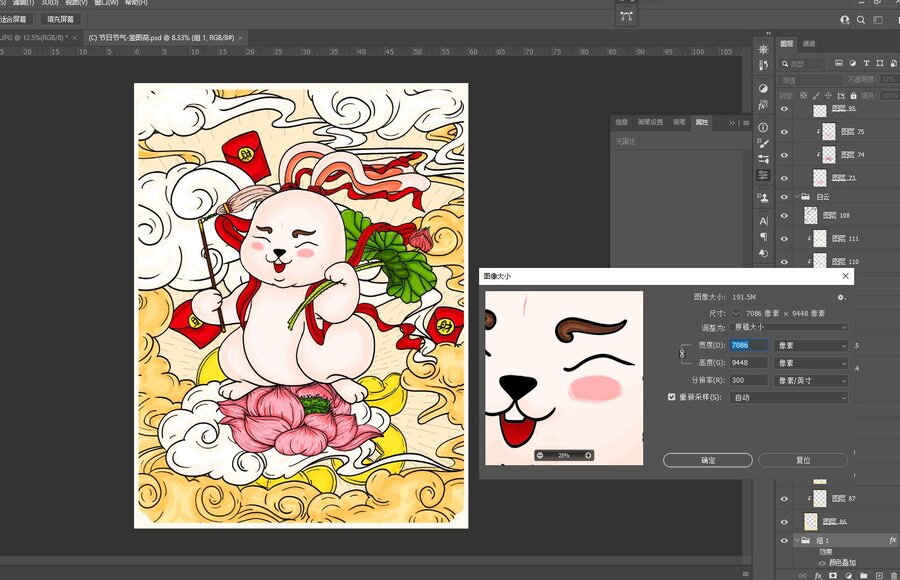
Task: Switch to the 信息 Info tab
Action: pyautogui.click(x=622, y=122)
